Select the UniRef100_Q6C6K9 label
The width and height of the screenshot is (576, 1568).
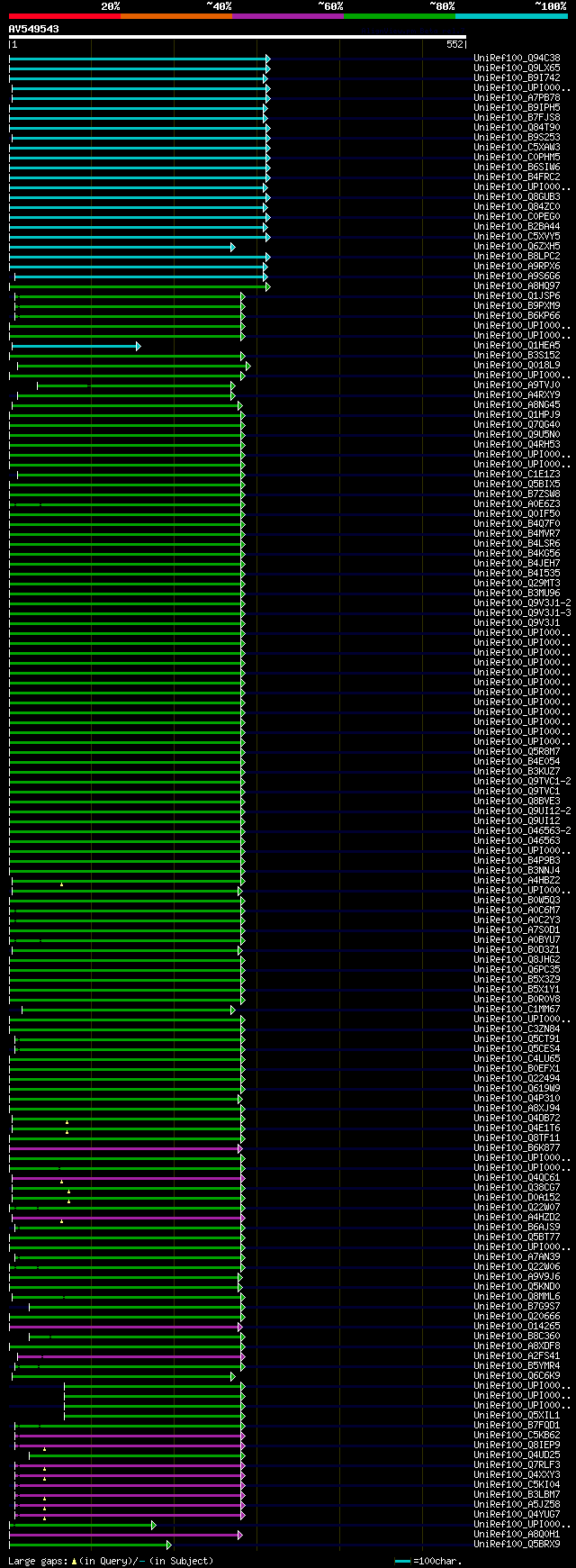click(517, 1376)
